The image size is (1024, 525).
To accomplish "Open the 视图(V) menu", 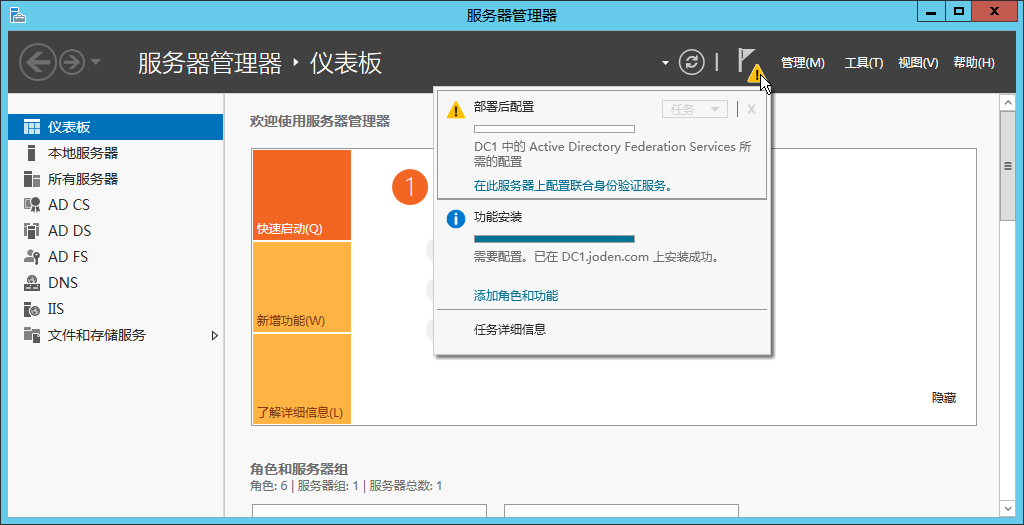I will coord(918,63).
